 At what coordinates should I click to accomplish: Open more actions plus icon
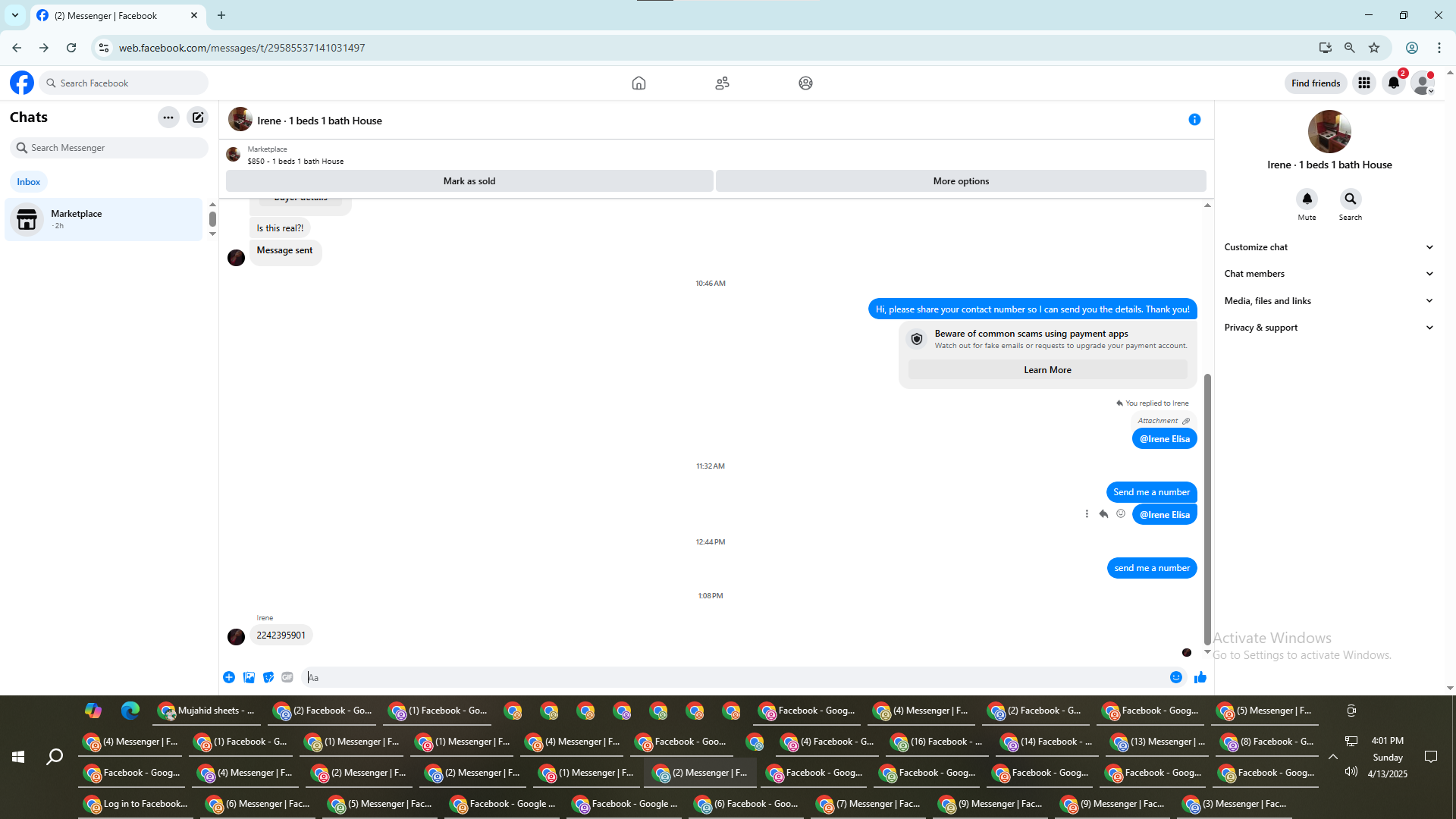pyautogui.click(x=229, y=677)
